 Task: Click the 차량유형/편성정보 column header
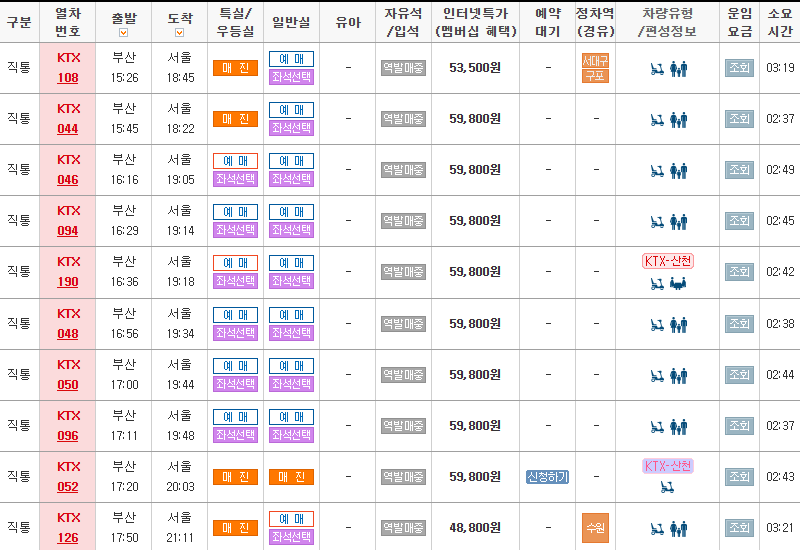coord(667,22)
